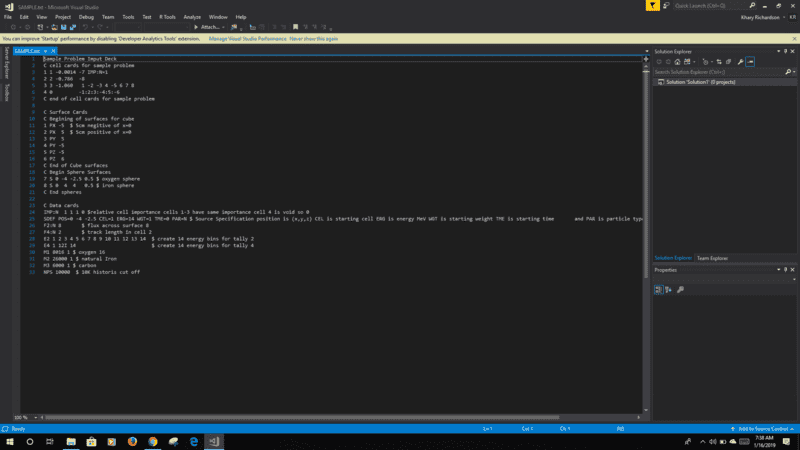Screen dimensions: 800x450
Task: Open the Debug menu
Action: 86,17
